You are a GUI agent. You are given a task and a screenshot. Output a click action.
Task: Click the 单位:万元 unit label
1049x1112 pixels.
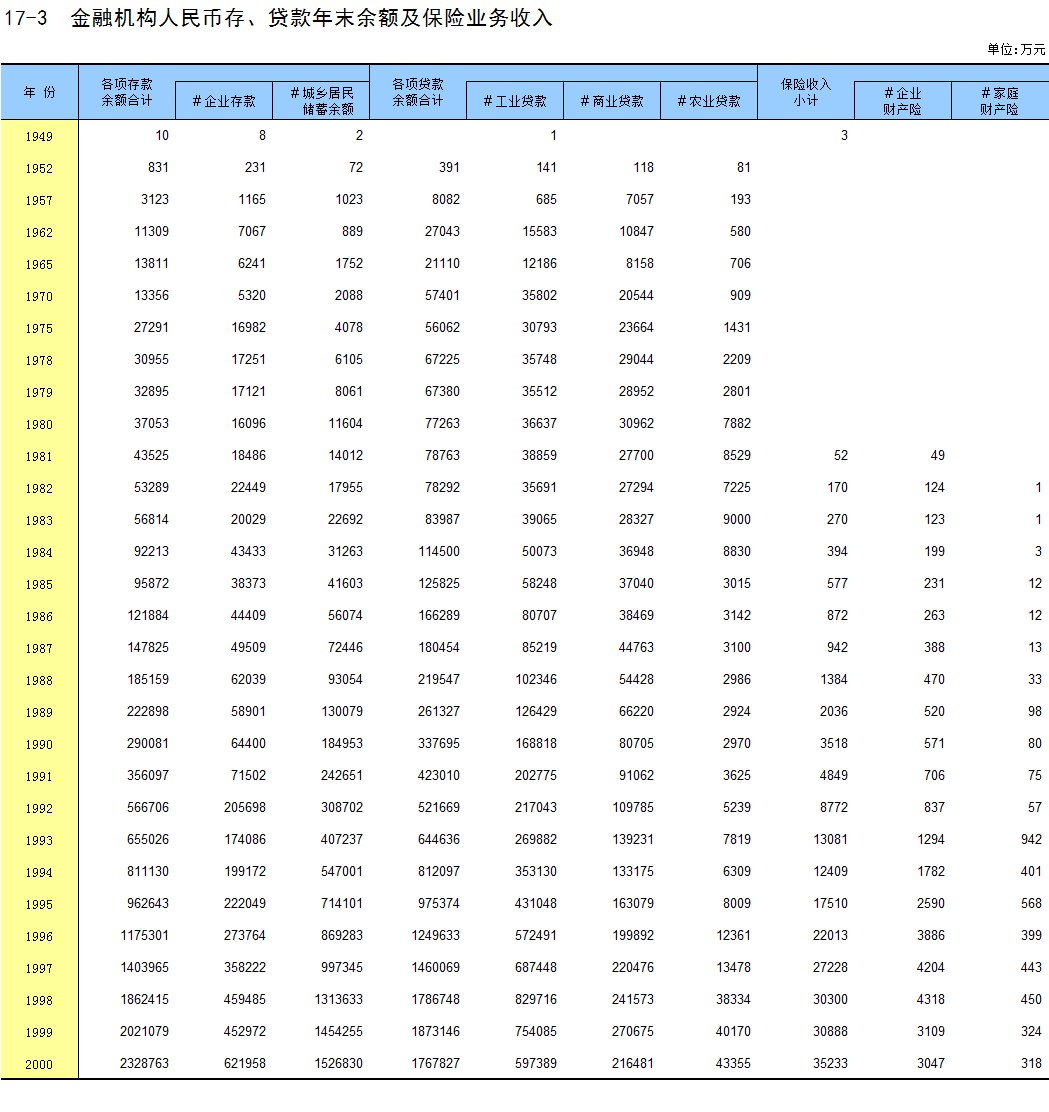coord(1016,49)
